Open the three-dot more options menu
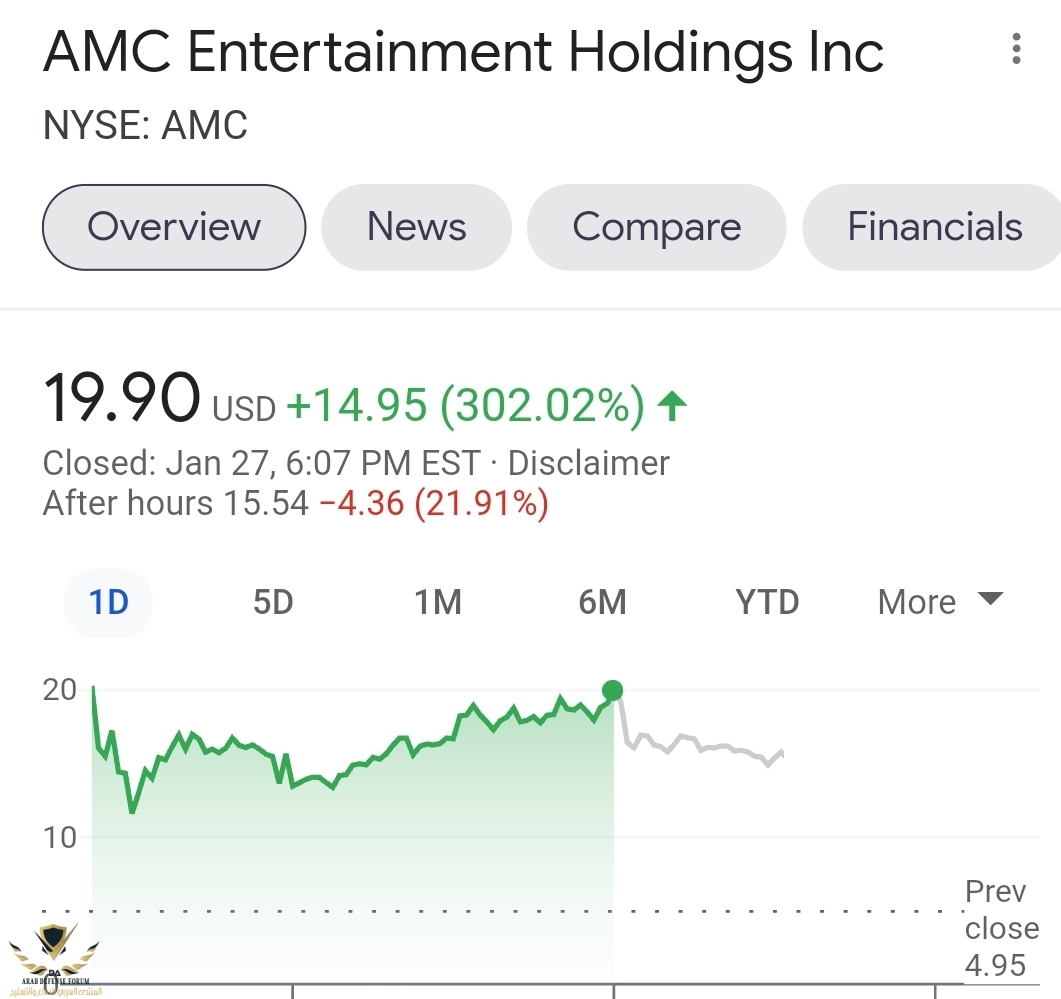The image size is (1061, 999). (1016, 49)
